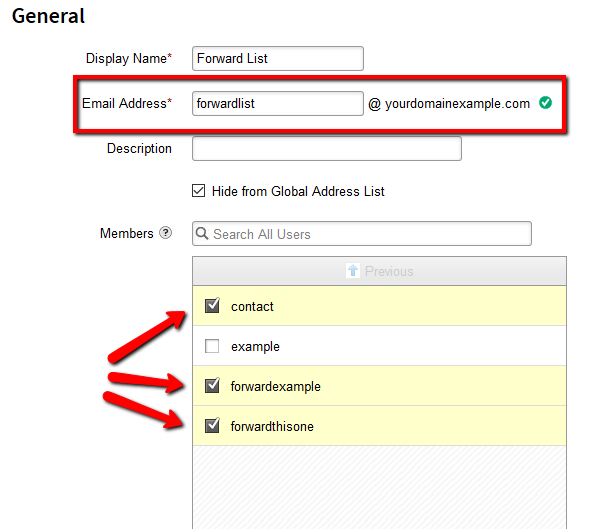
Task: Click the General section heading
Action: pos(48,16)
